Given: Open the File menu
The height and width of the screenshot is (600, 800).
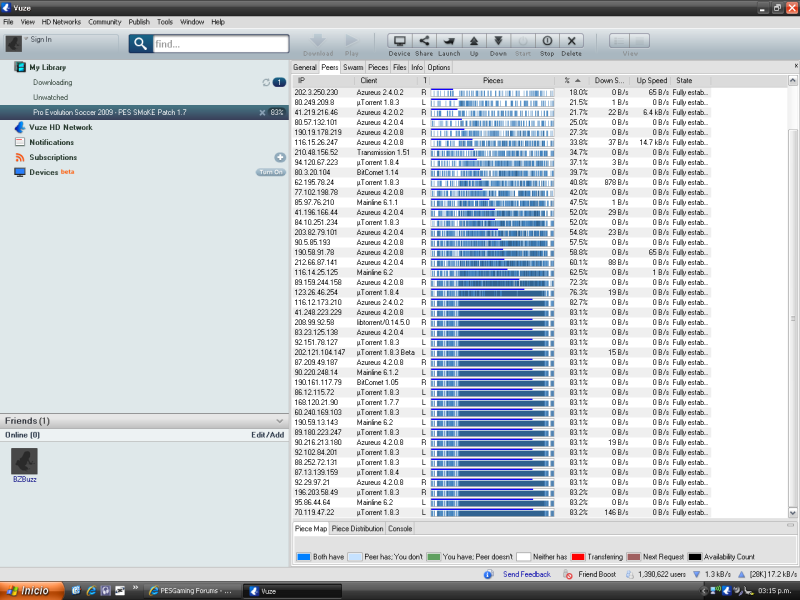Looking at the screenshot, I should 8,22.
